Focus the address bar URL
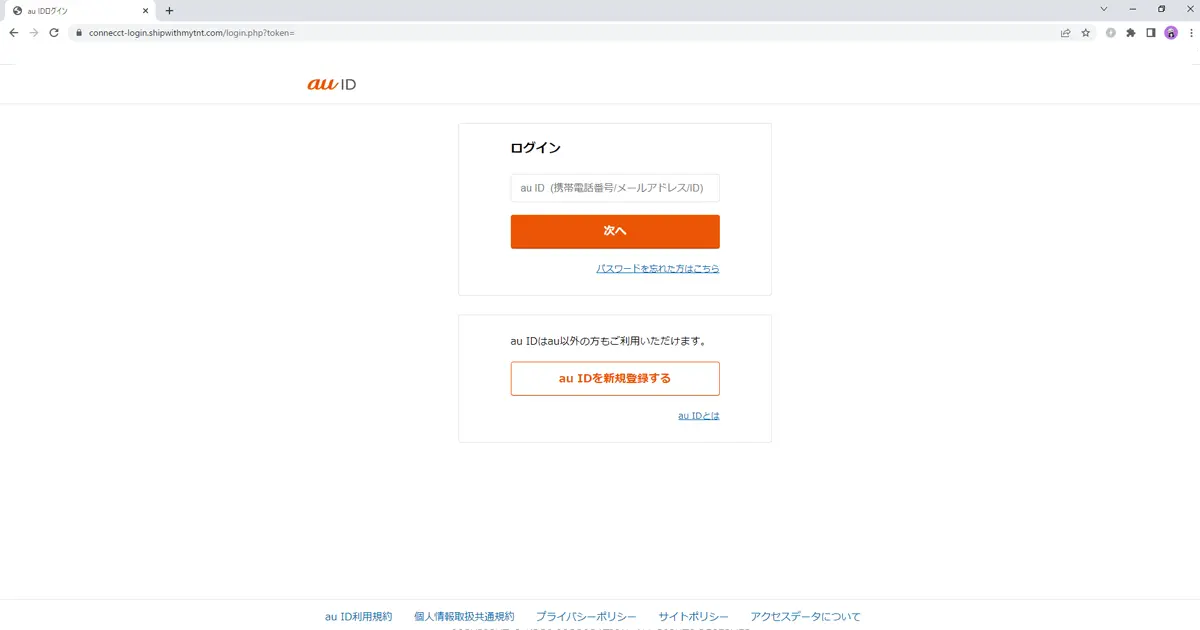 191,33
